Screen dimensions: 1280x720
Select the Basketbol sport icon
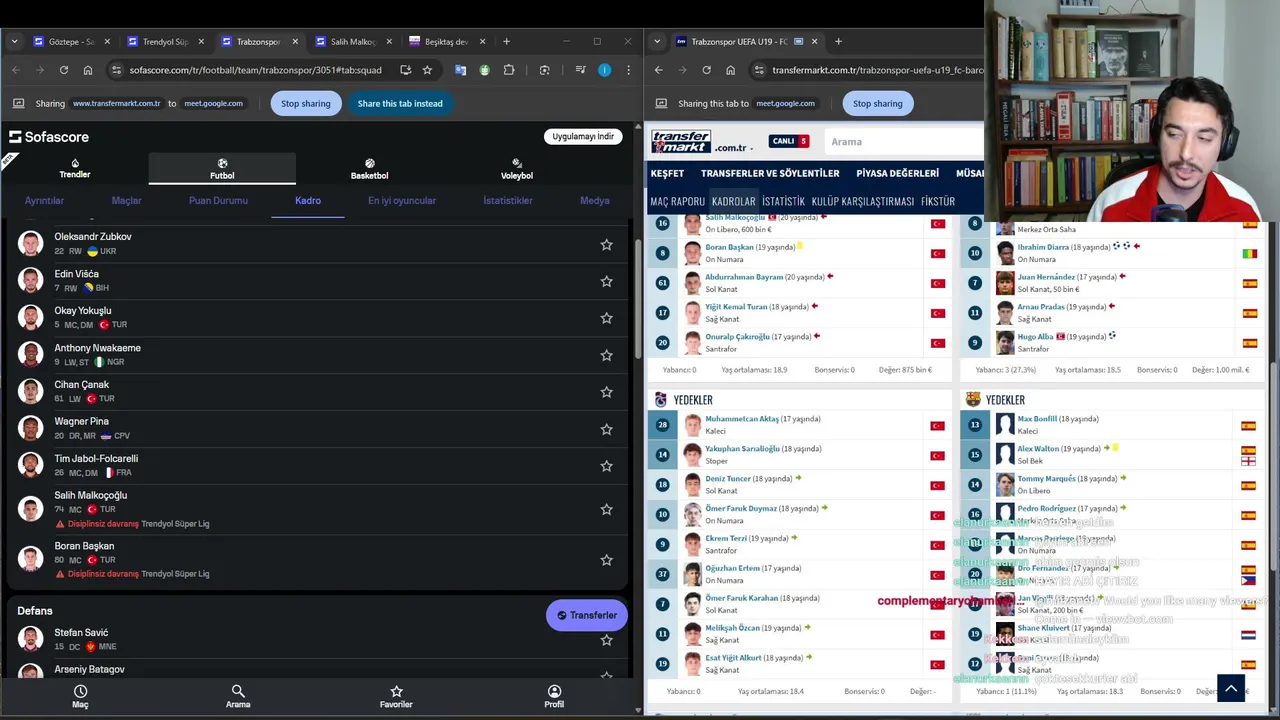point(369,169)
